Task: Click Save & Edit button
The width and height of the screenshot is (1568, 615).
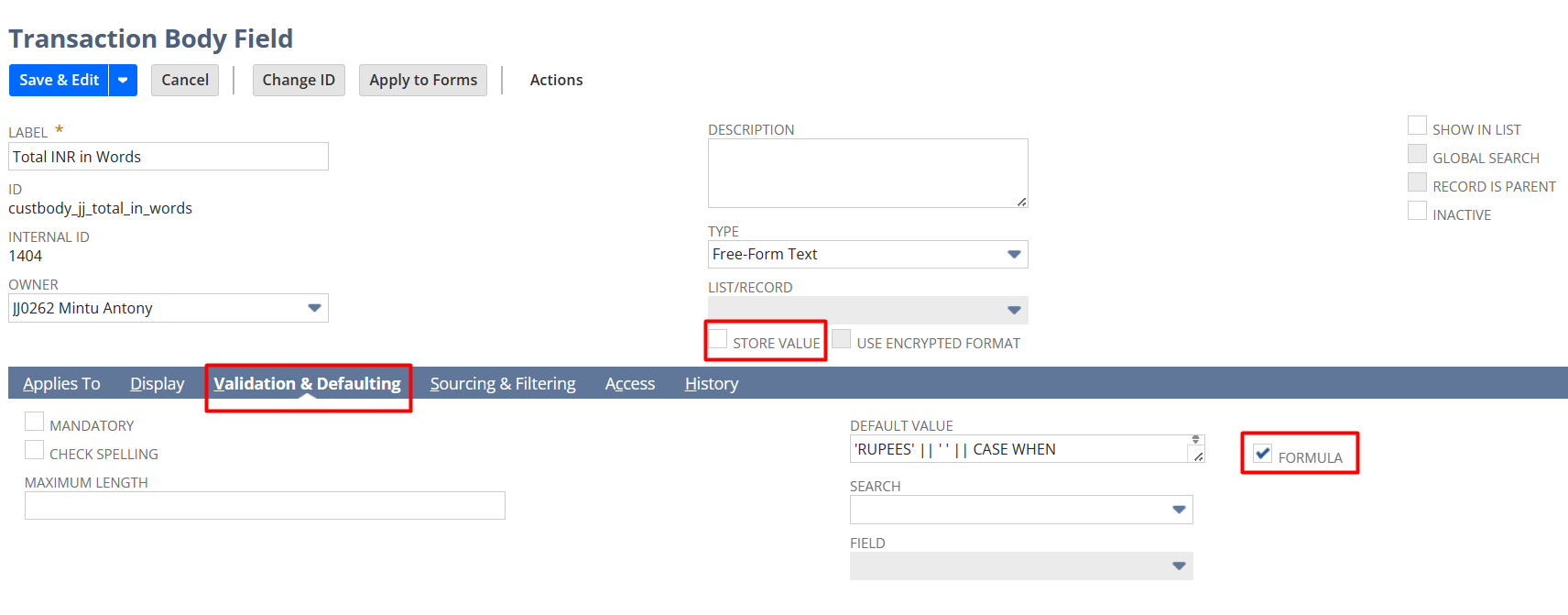Action: [59, 81]
